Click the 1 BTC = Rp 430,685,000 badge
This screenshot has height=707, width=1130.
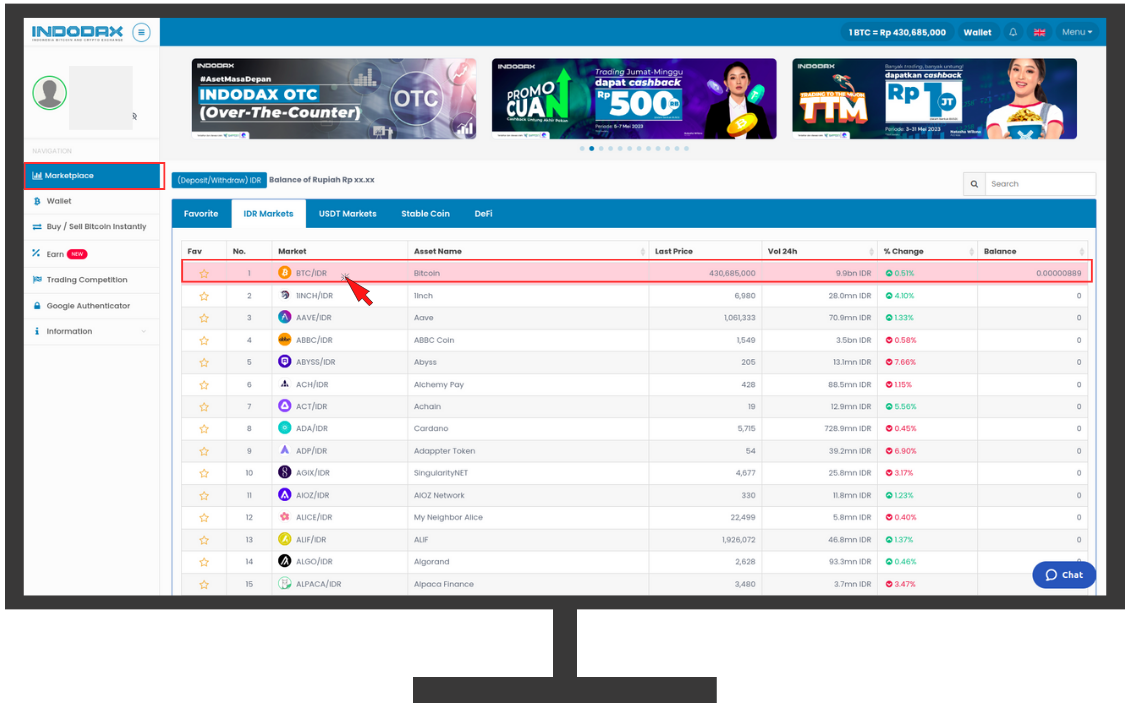[x=897, y=32]
